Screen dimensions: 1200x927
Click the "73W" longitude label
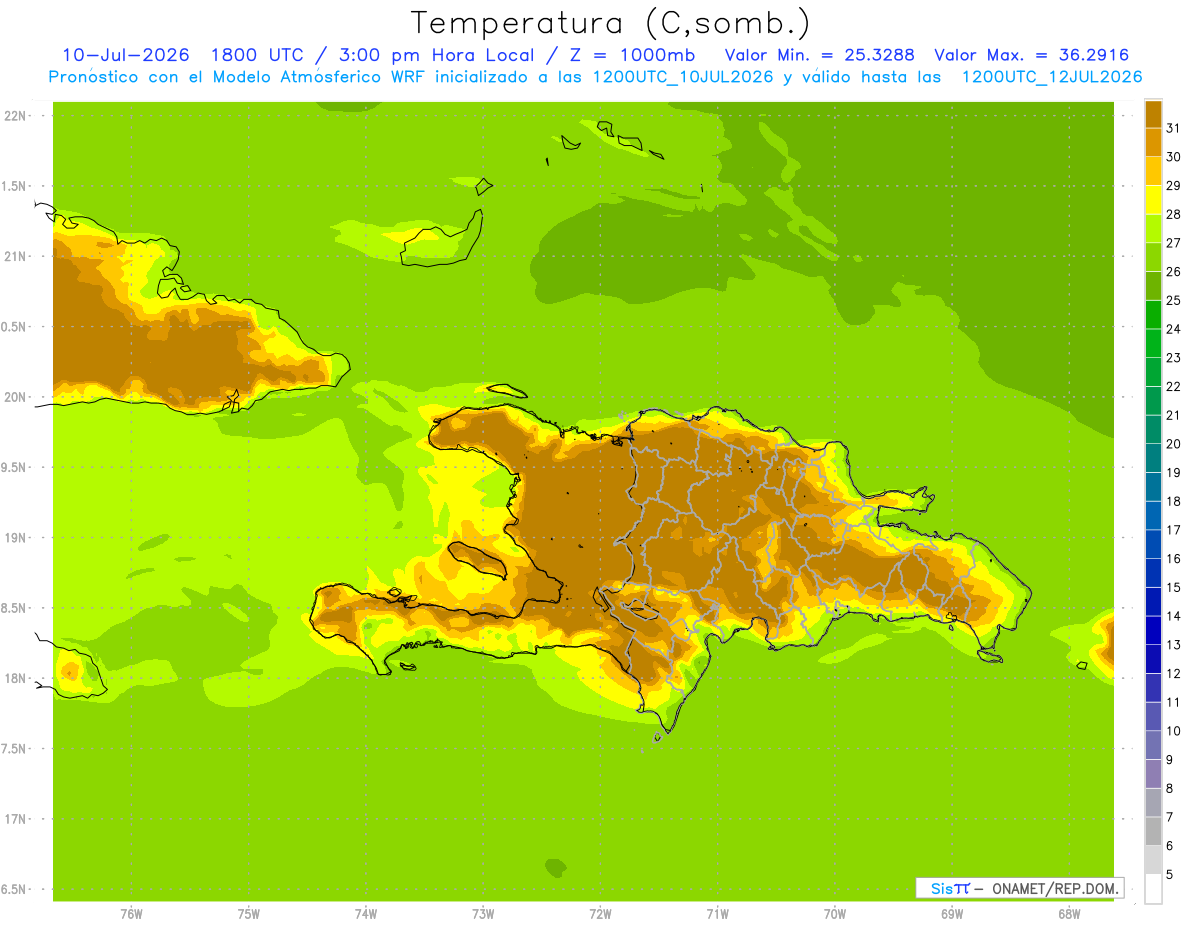(x=483, y=914)
